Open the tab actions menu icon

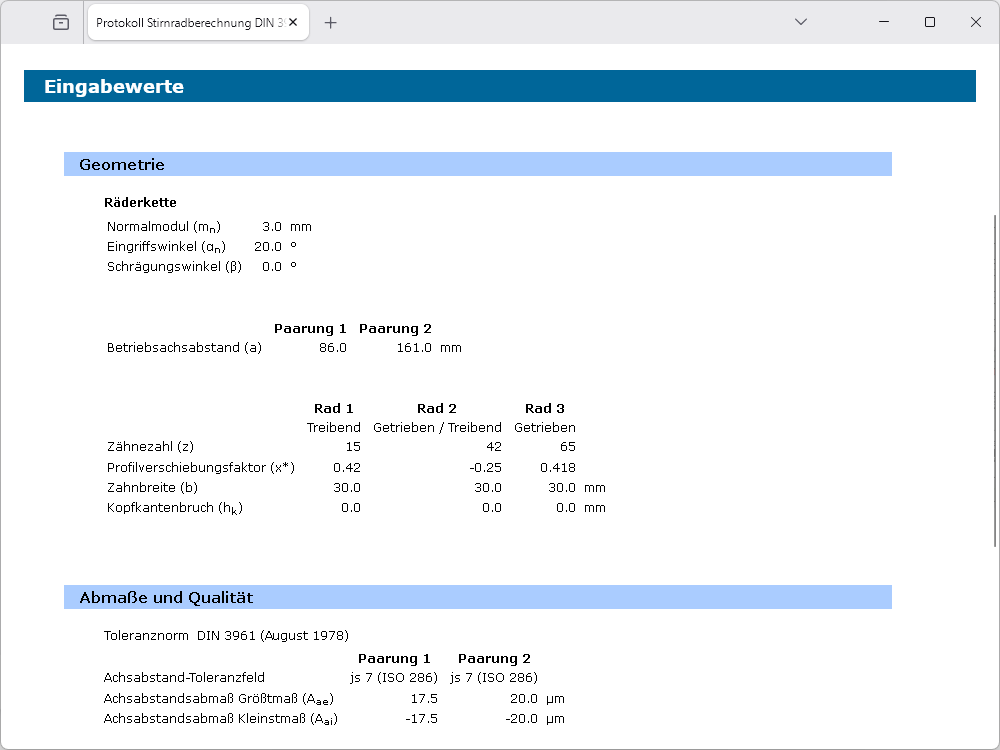coord(61,22)
